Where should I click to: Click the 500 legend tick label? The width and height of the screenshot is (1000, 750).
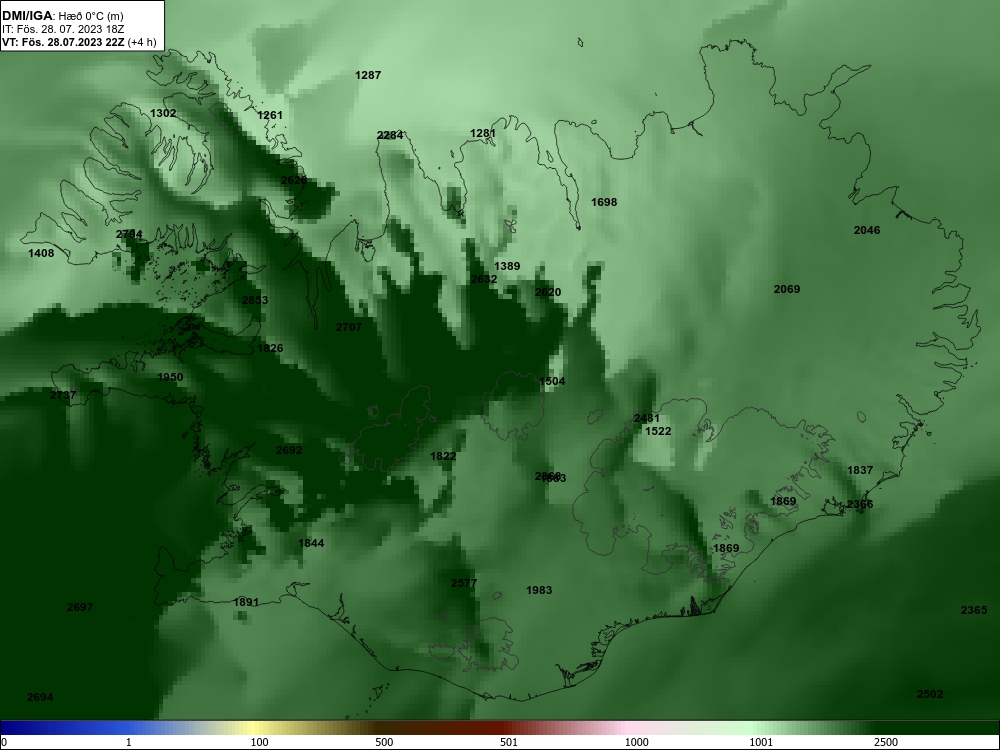384,742
